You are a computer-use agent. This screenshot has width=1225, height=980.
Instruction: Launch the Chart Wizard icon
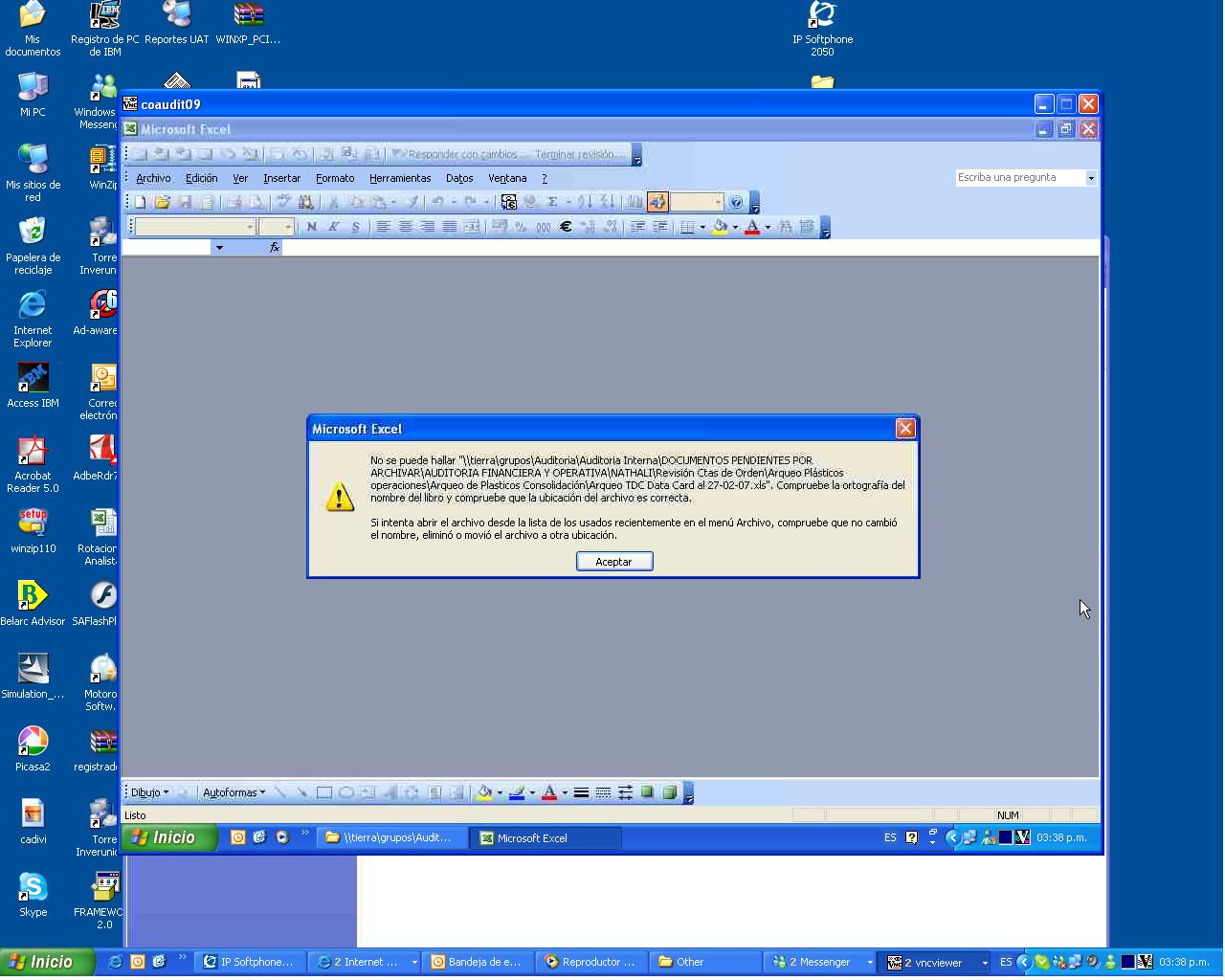tap(634, 202)
